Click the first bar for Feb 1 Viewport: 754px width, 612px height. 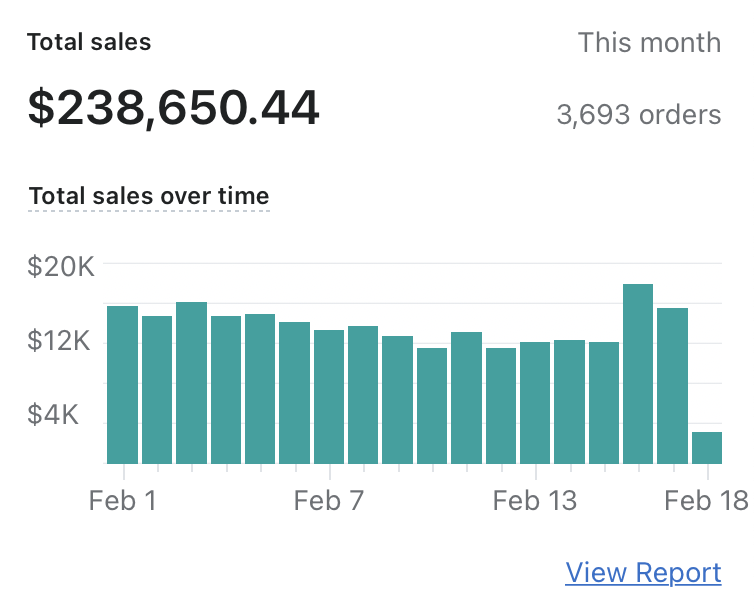pyautogui.click(x=122, y=385)
